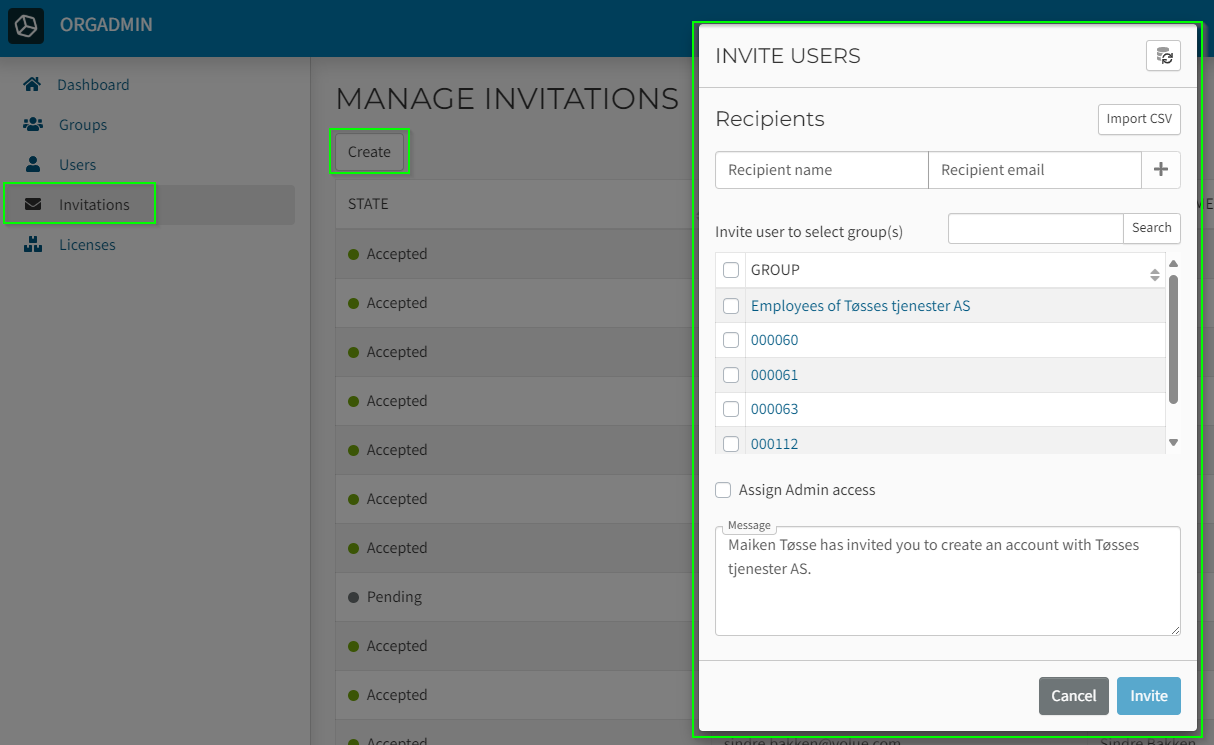Screen dimensions: 1214x745
Task: Click the Invitations envelope icon
Action: point(33,205)
